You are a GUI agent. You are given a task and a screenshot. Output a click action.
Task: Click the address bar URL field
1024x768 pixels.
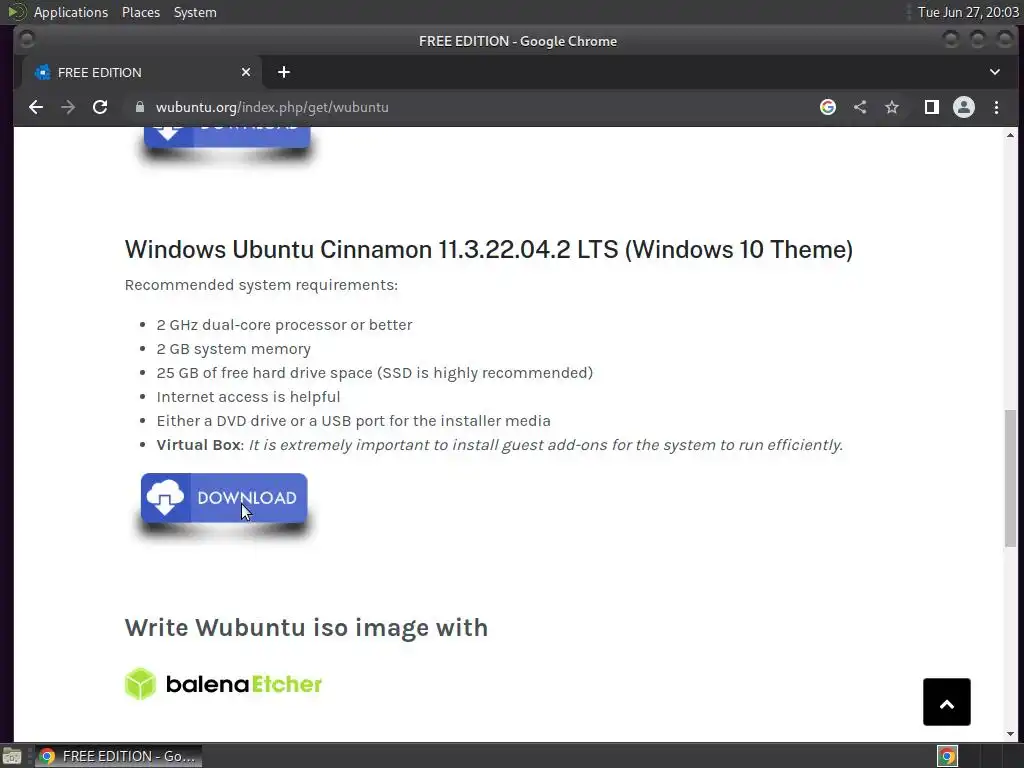[x=470, y=107]
